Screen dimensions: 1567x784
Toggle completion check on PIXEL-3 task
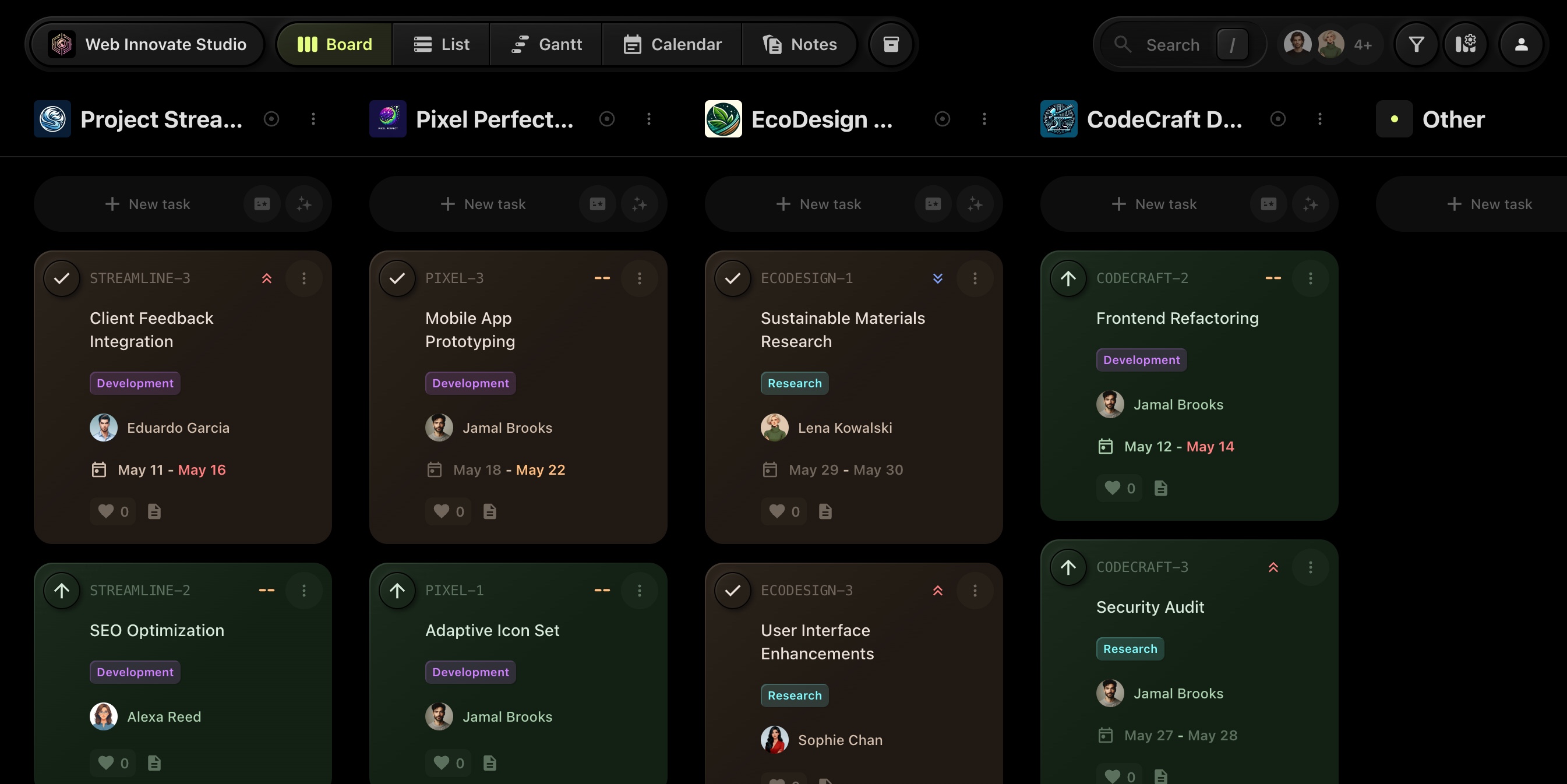point(397,278)
